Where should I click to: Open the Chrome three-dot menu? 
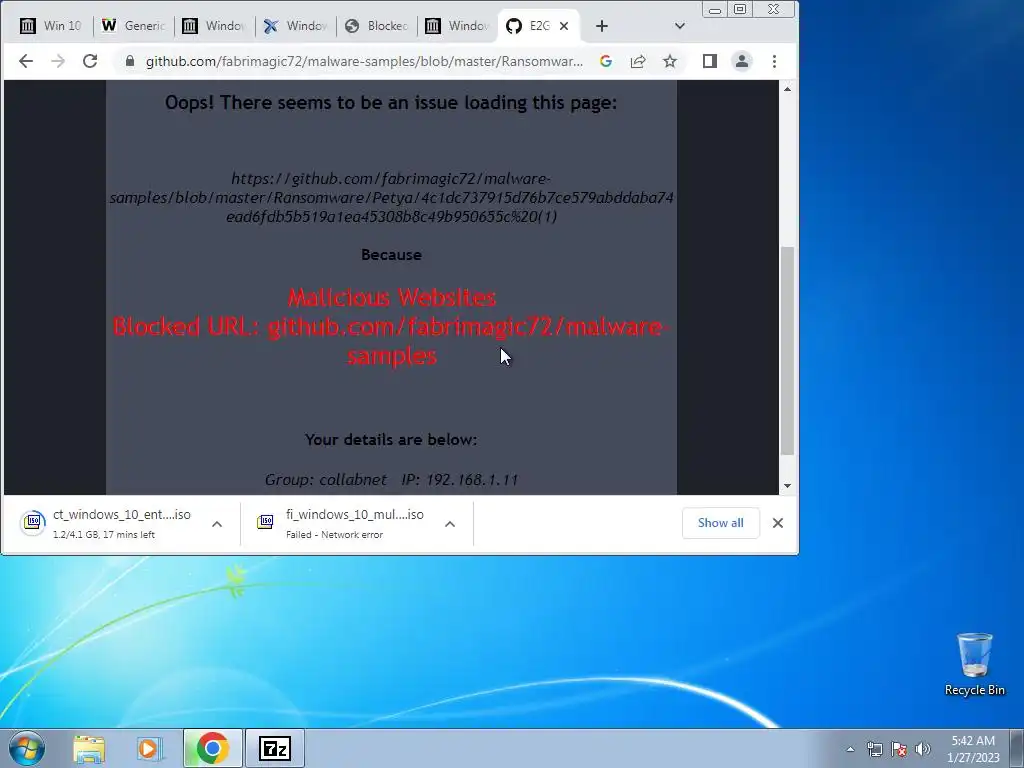tap(774, 61)
